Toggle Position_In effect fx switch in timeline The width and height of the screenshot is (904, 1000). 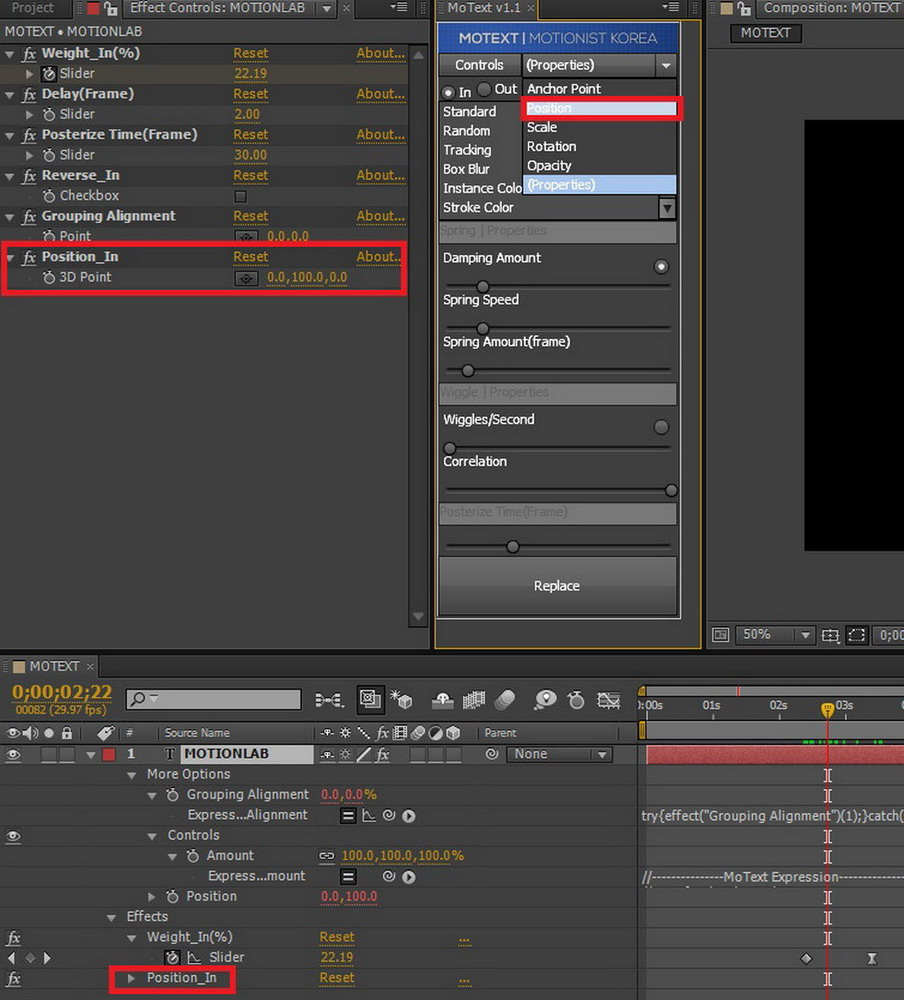13,978
